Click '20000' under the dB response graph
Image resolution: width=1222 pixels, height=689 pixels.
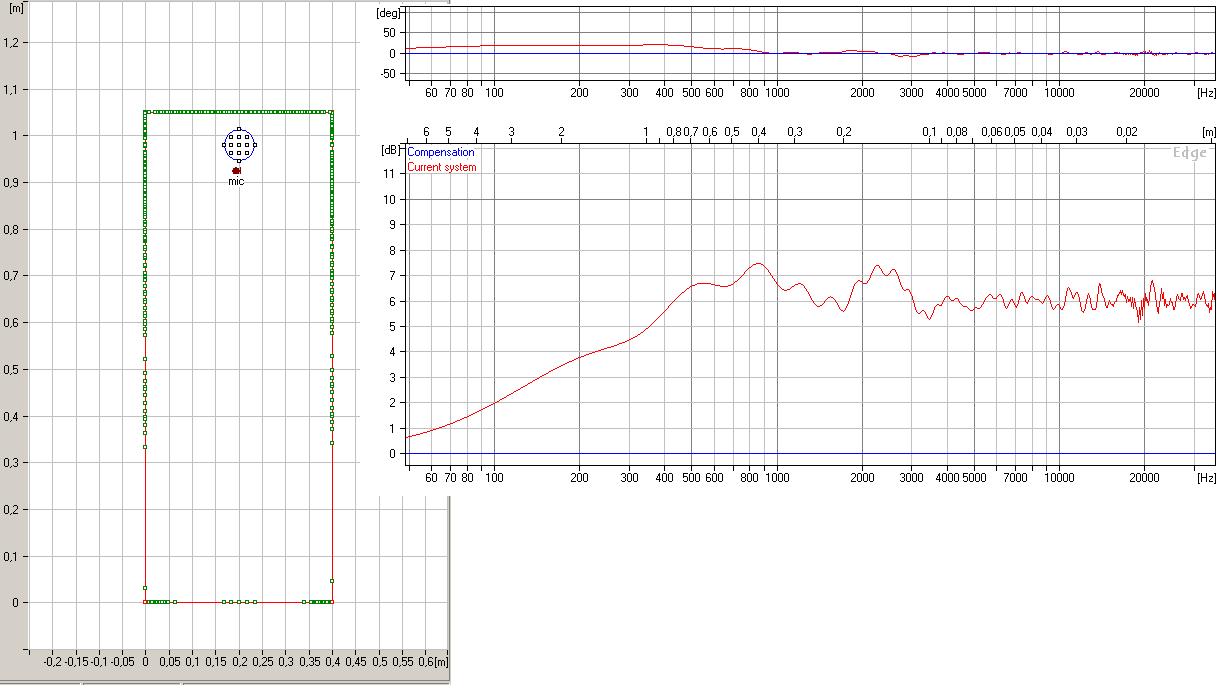coord(1144,479)
